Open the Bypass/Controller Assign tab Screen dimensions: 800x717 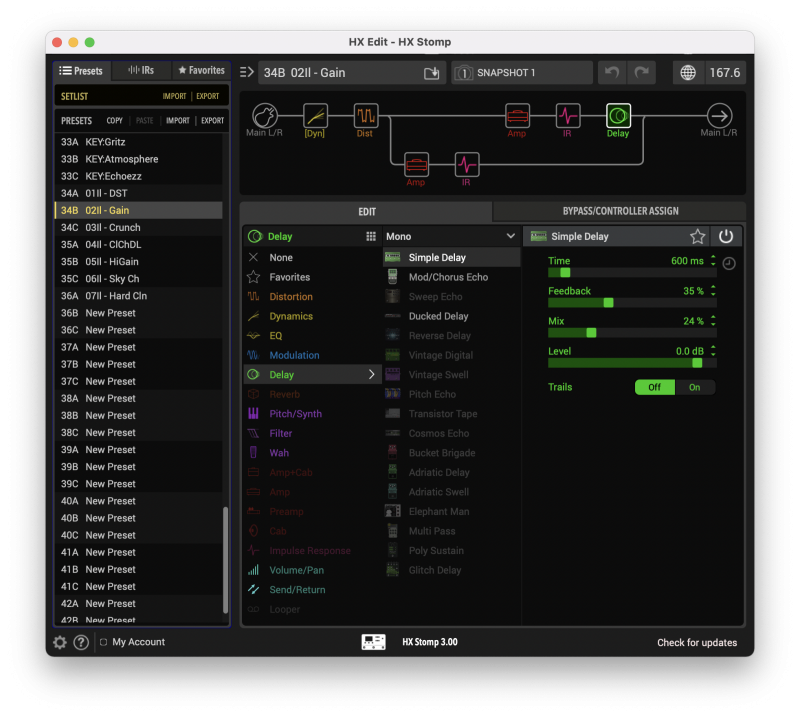coord(620,211)
